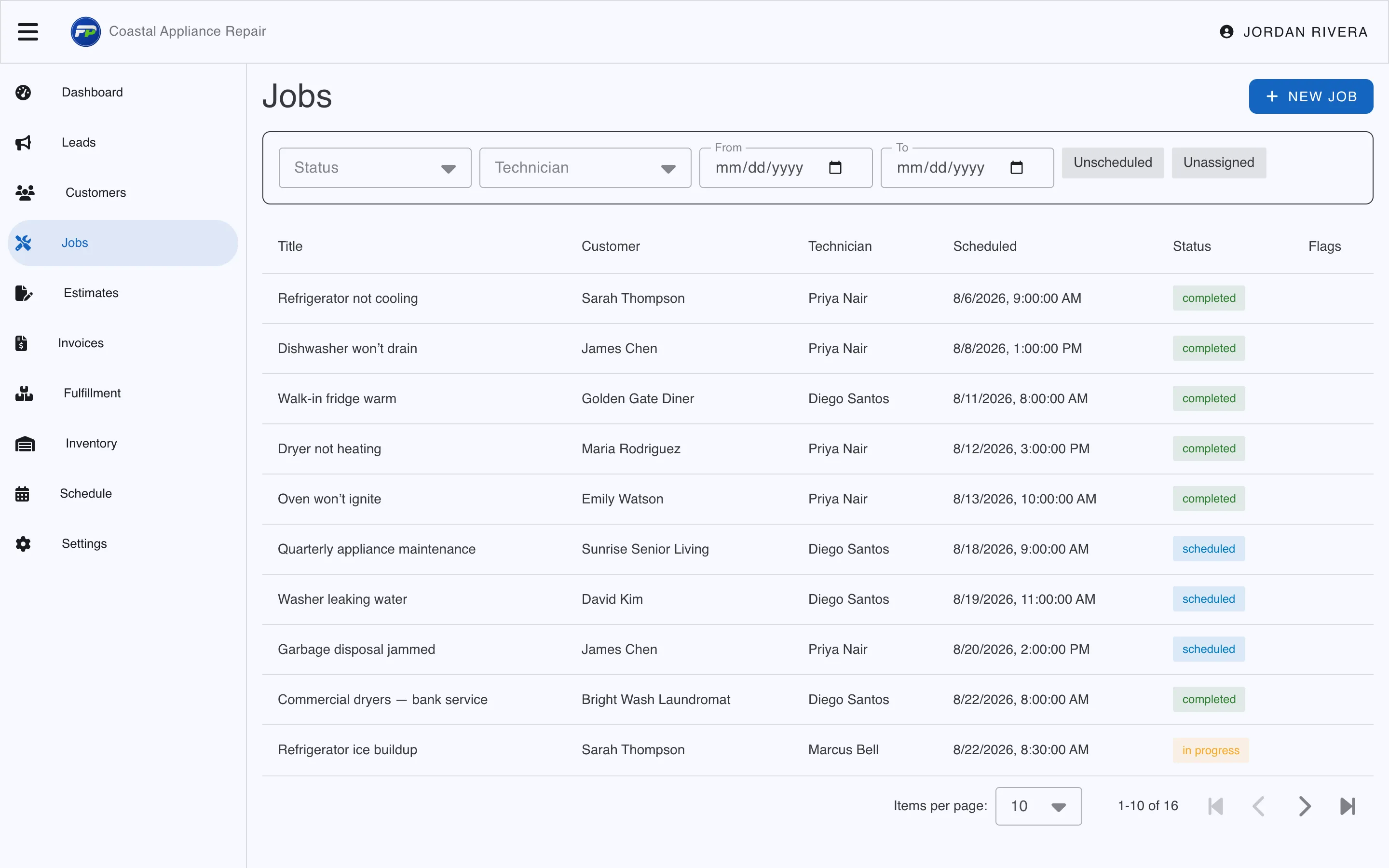Click the Technician column header
Screen dimensions: 1389x868
(840, 246)
